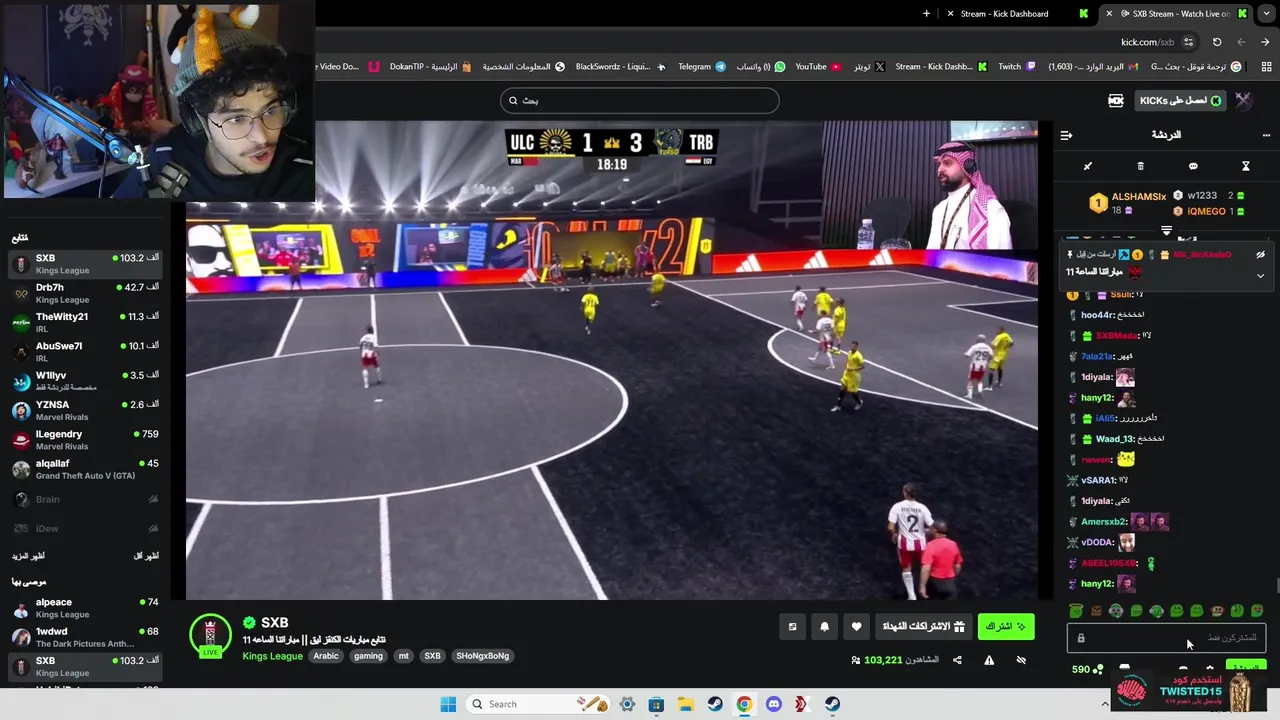This screenshot has width=1280, height=720.
Task: Open the Twitch bookmark
Action: [1016, 67]
